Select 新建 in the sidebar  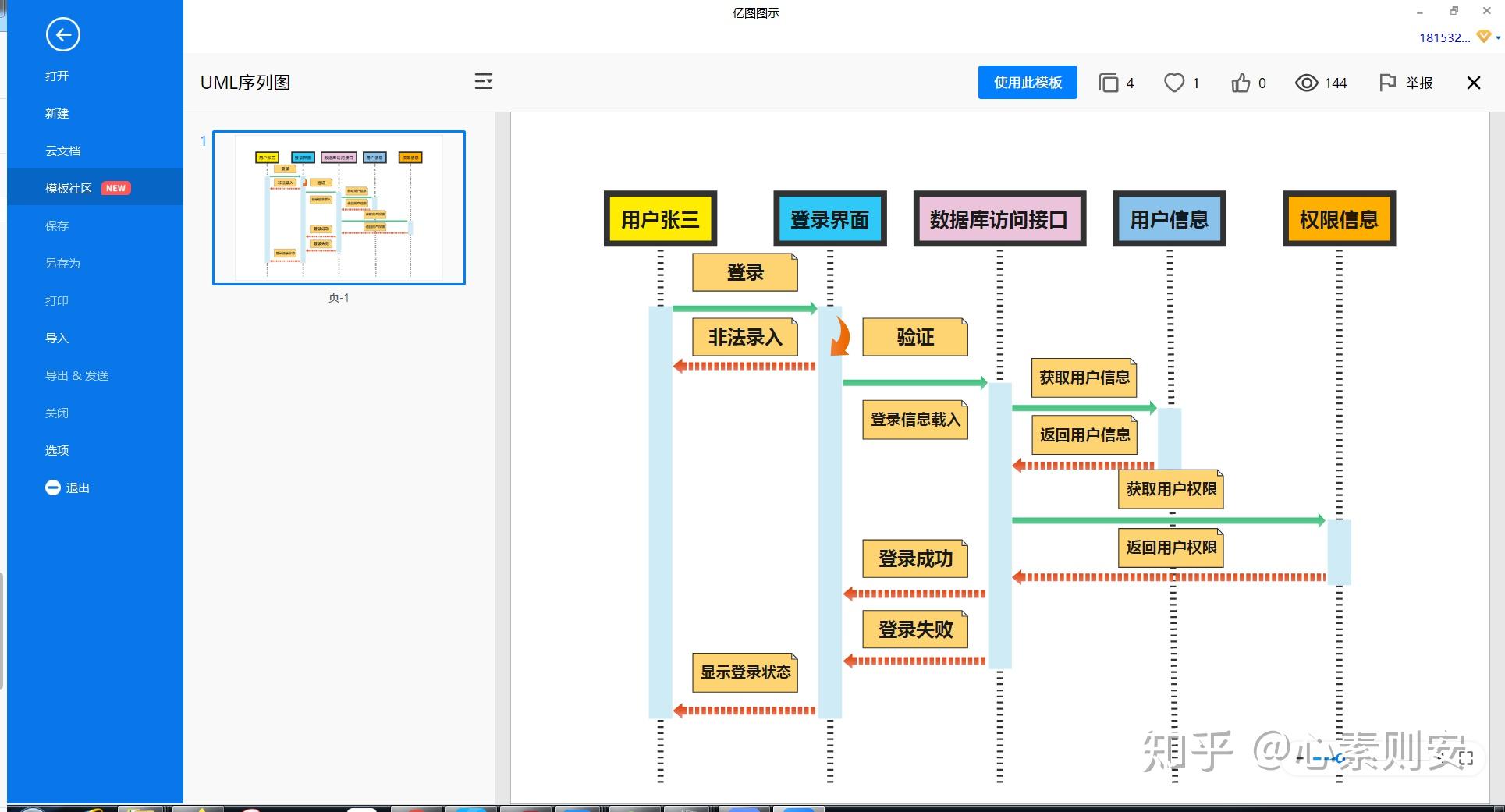tap(57, 113)
